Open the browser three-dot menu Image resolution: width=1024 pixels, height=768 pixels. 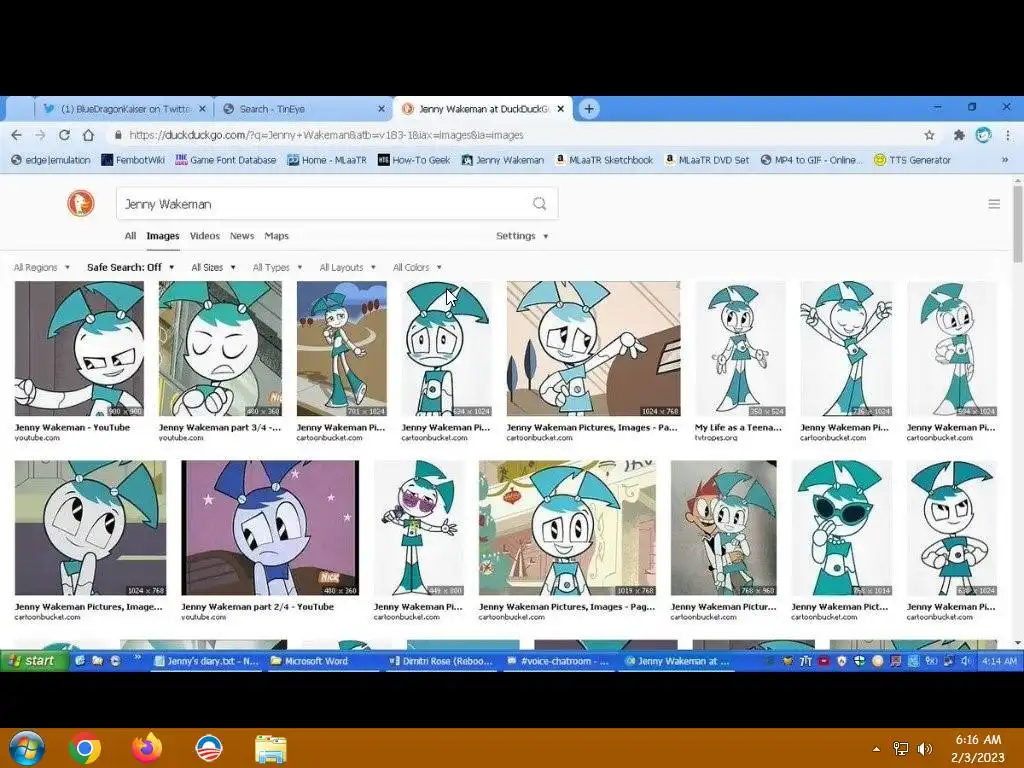tap(1008, 135)
